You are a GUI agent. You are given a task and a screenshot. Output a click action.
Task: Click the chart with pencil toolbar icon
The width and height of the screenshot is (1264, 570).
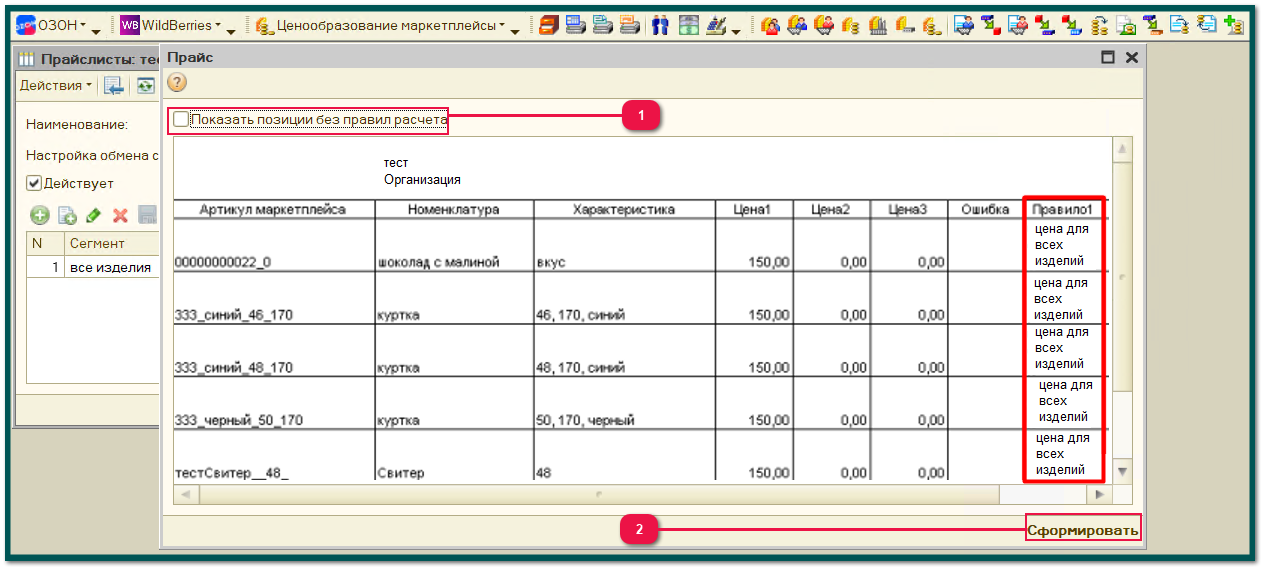click(x=717, y=25)
